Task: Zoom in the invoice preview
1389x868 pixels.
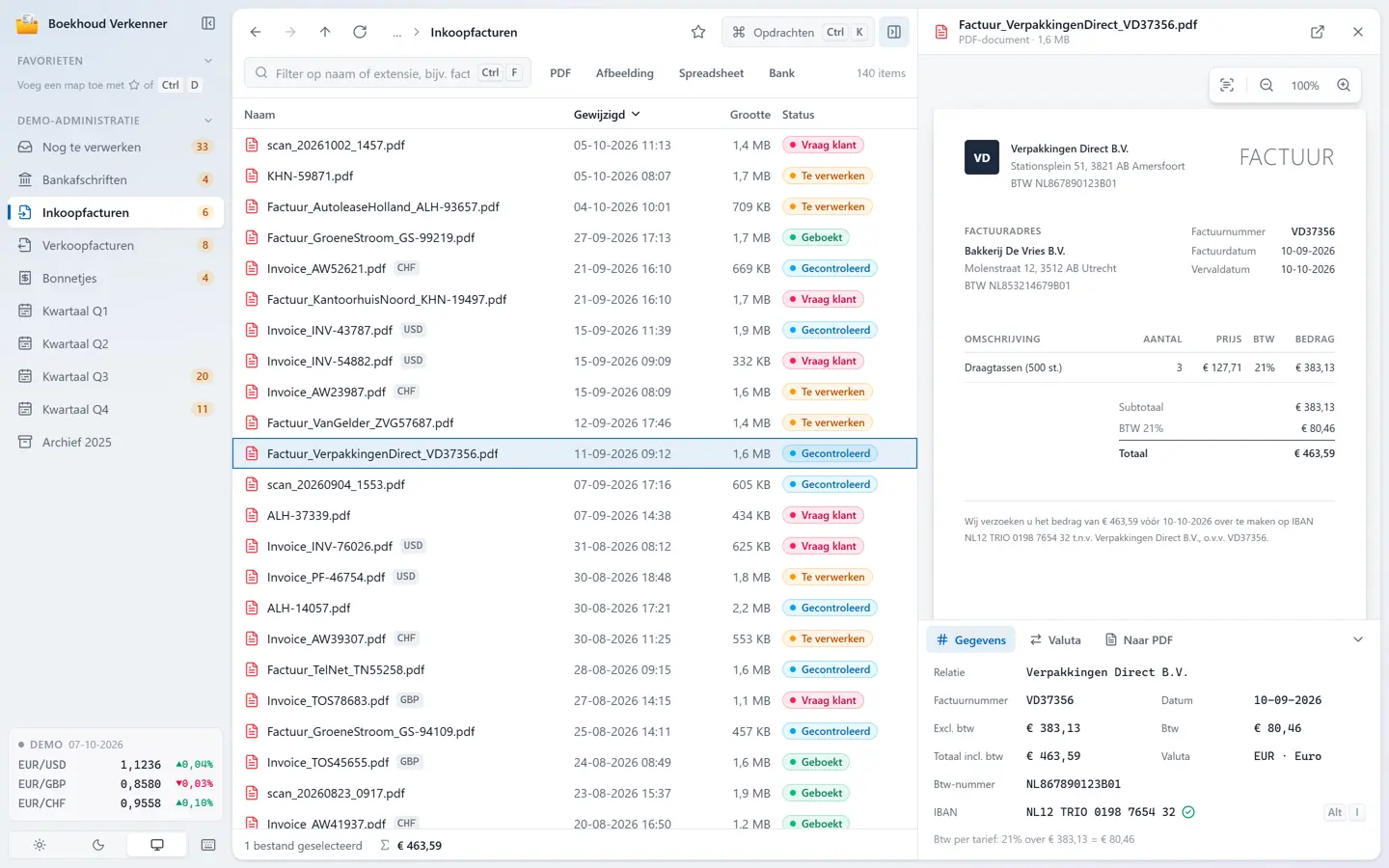Action: coord(1344,85)
